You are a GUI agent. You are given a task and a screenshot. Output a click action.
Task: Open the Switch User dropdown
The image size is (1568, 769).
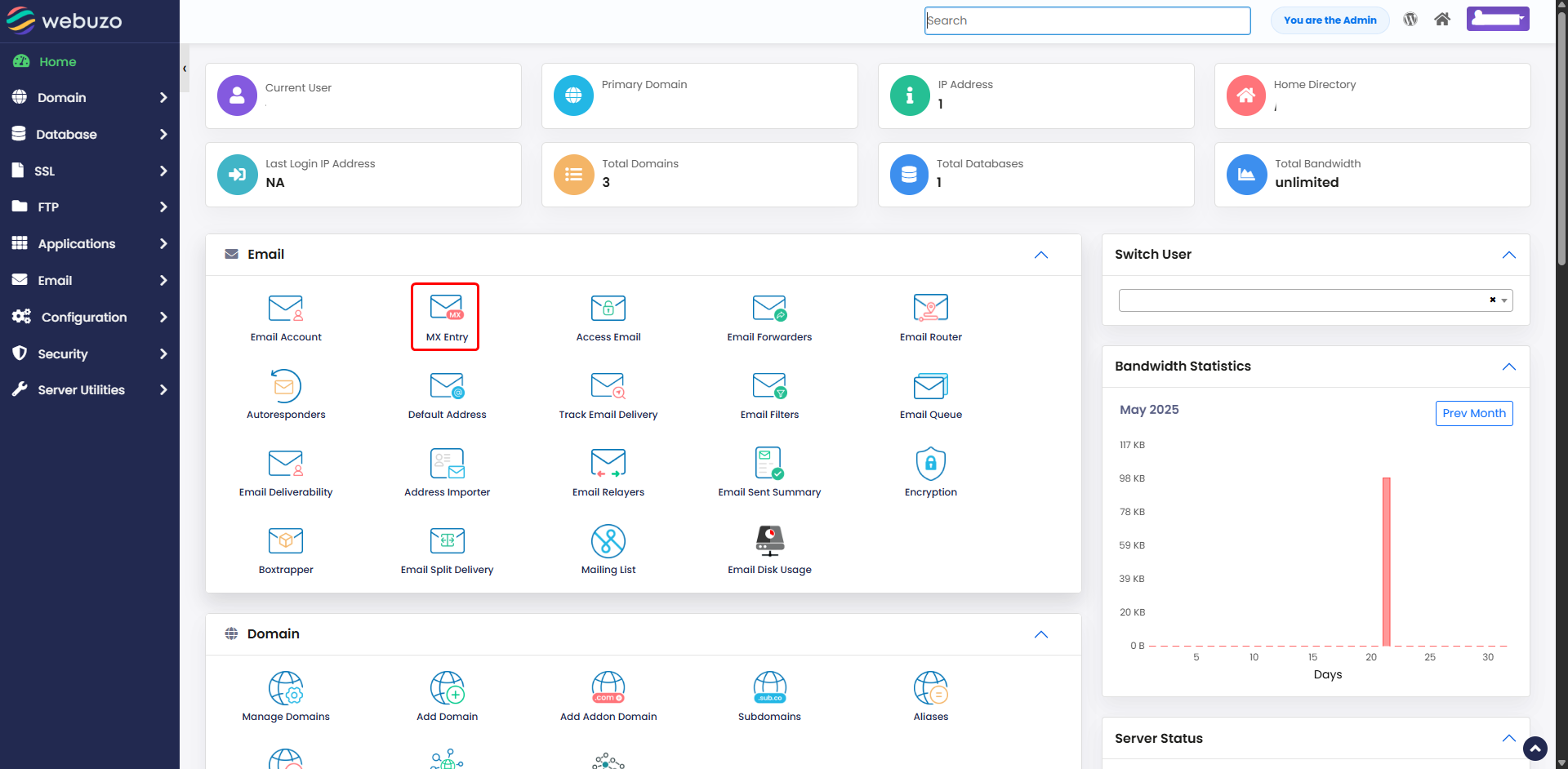point(1315,300)
